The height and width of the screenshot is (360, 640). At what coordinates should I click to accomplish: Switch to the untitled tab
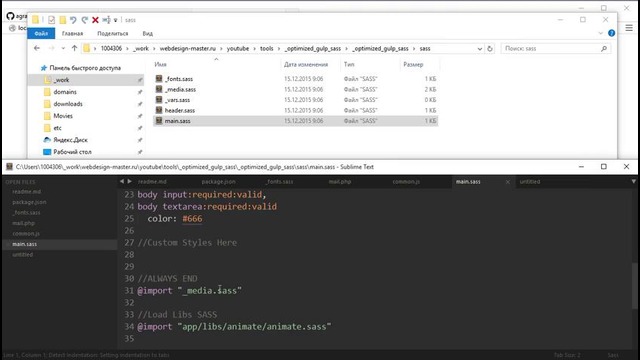[x=530, y=182]
